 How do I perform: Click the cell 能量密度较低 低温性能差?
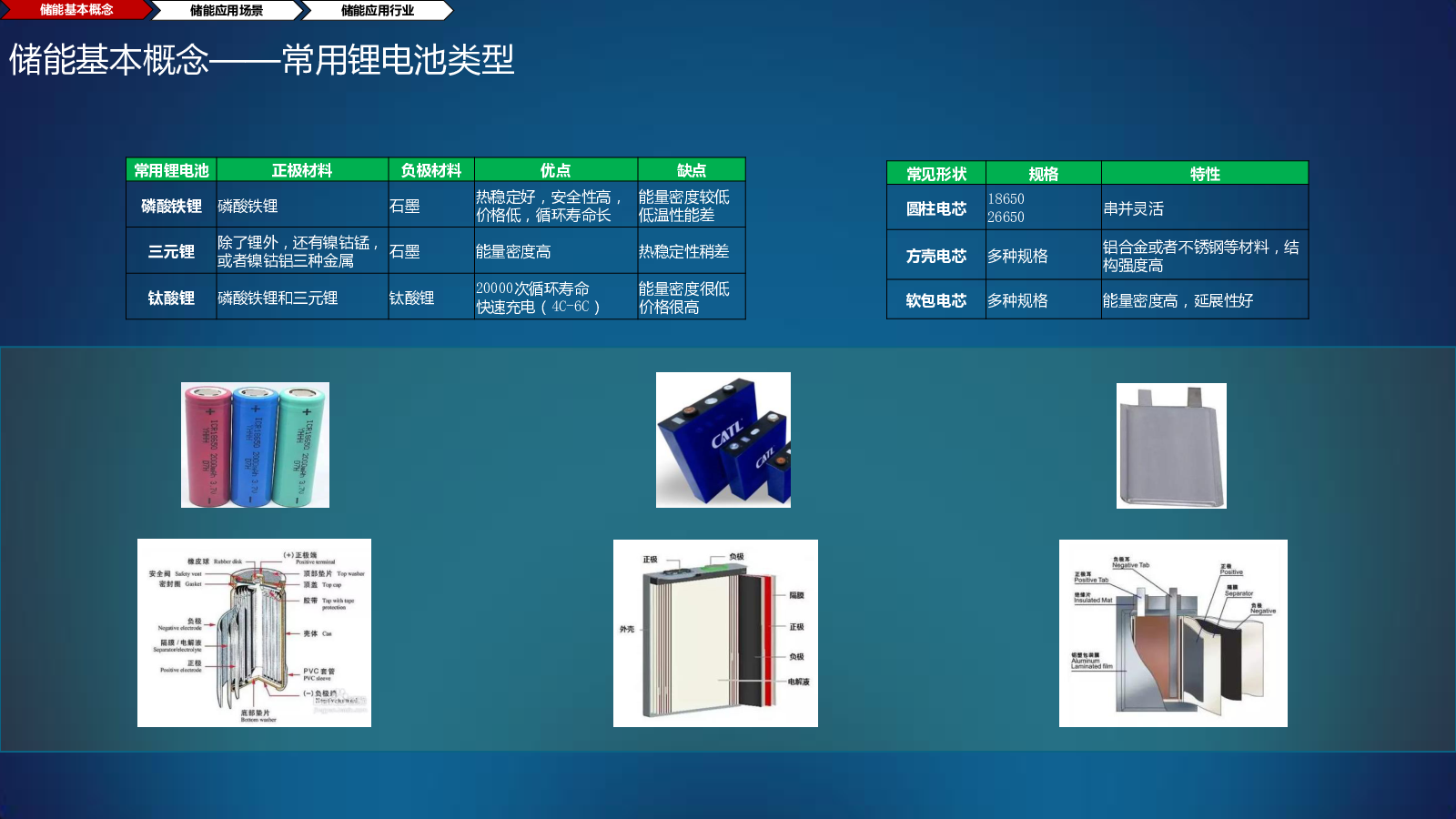coord(692,206)
